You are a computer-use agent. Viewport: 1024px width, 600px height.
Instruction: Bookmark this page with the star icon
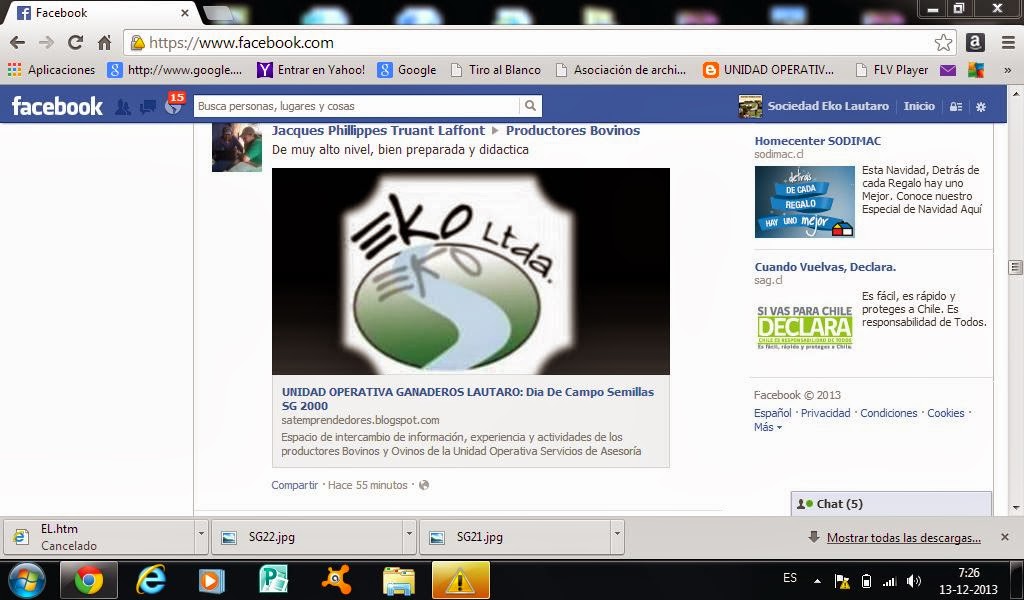(943, 43)
